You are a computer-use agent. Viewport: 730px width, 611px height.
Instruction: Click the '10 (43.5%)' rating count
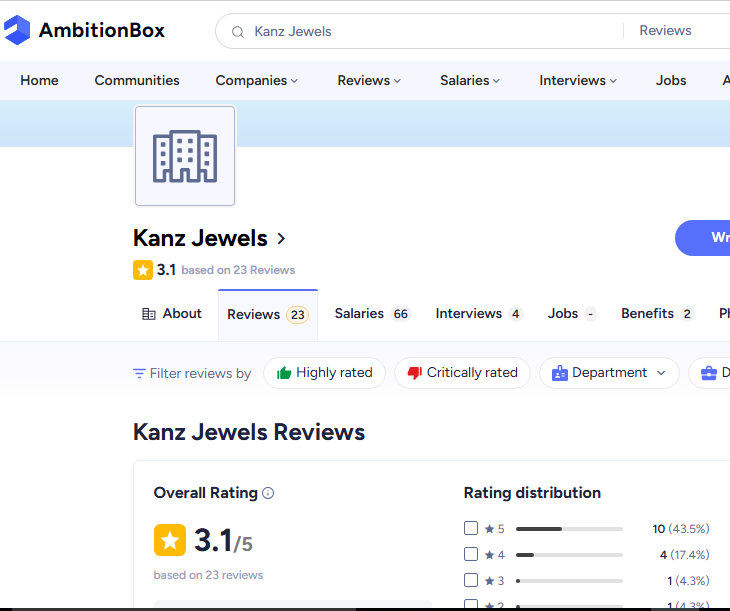(681, 529)
